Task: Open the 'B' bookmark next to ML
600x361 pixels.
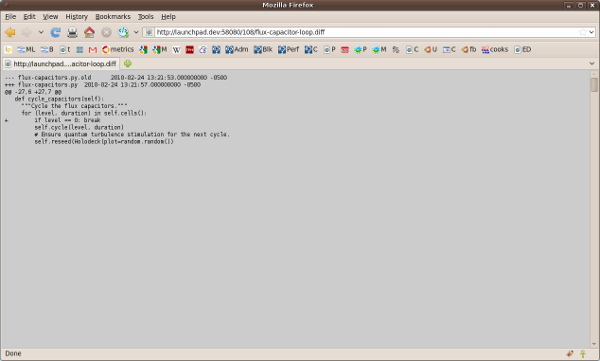Action: click(47, 49)
